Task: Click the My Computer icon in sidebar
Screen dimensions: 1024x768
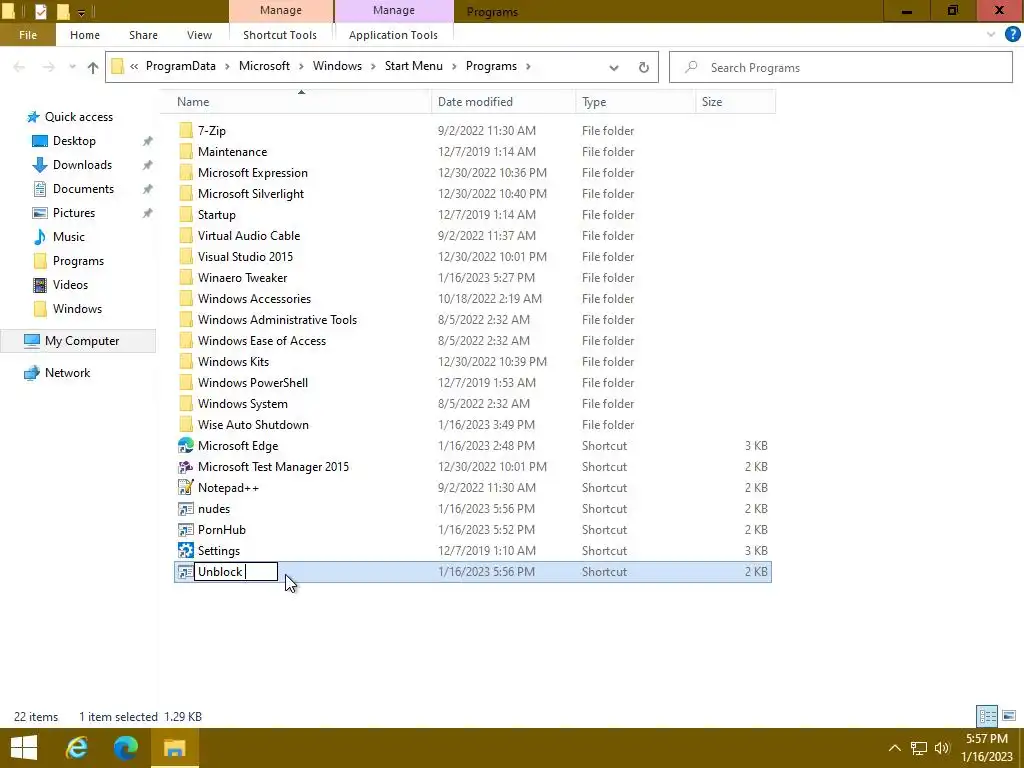Action: click(32, 341)
